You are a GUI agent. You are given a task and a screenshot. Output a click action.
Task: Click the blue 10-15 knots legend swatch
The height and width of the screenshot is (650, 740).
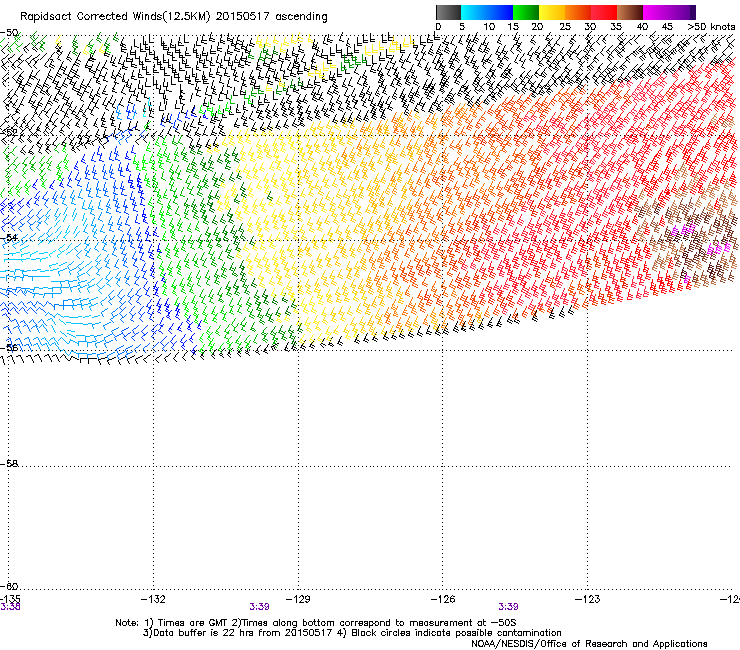500,12
